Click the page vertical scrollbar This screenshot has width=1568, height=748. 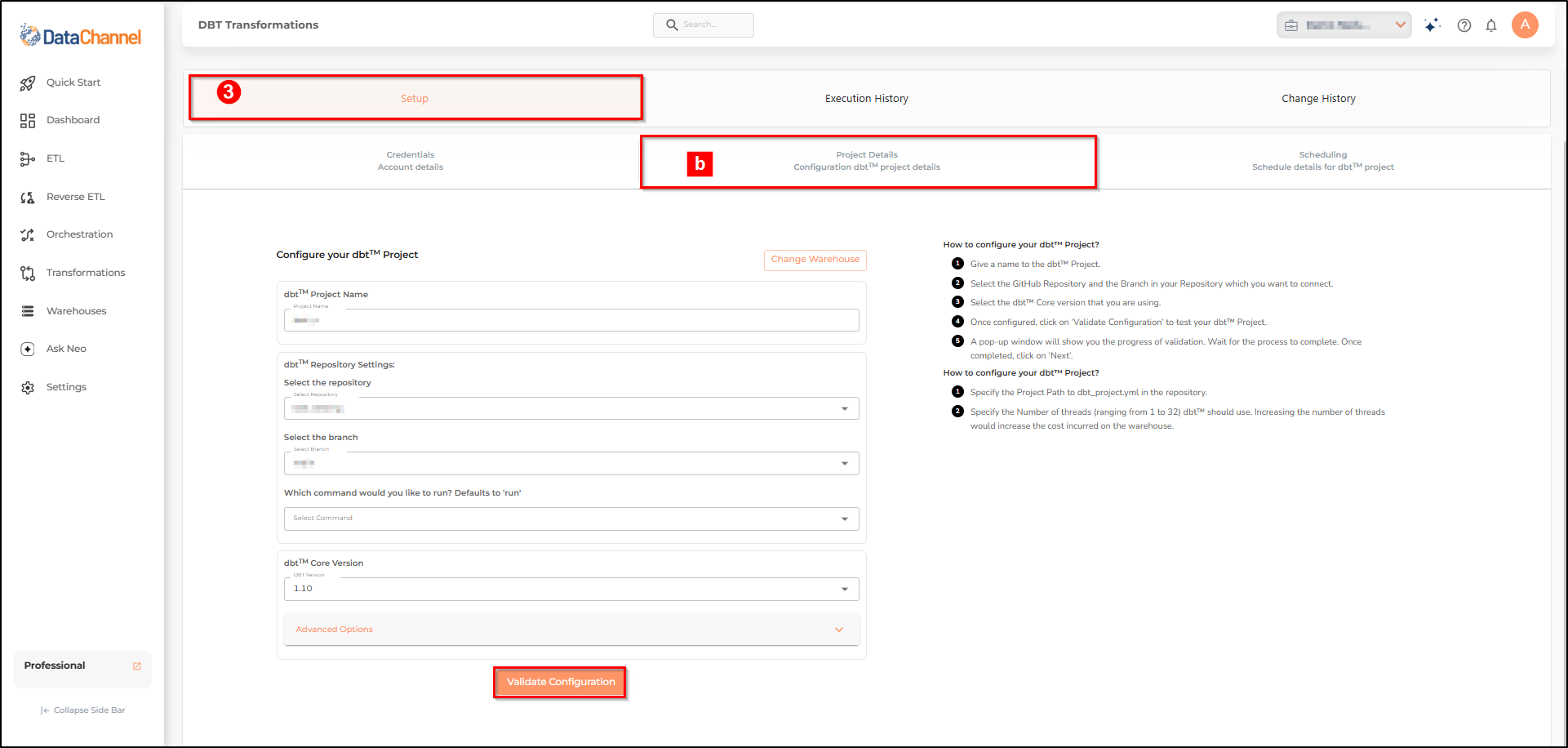click(x=1563, y=441)
